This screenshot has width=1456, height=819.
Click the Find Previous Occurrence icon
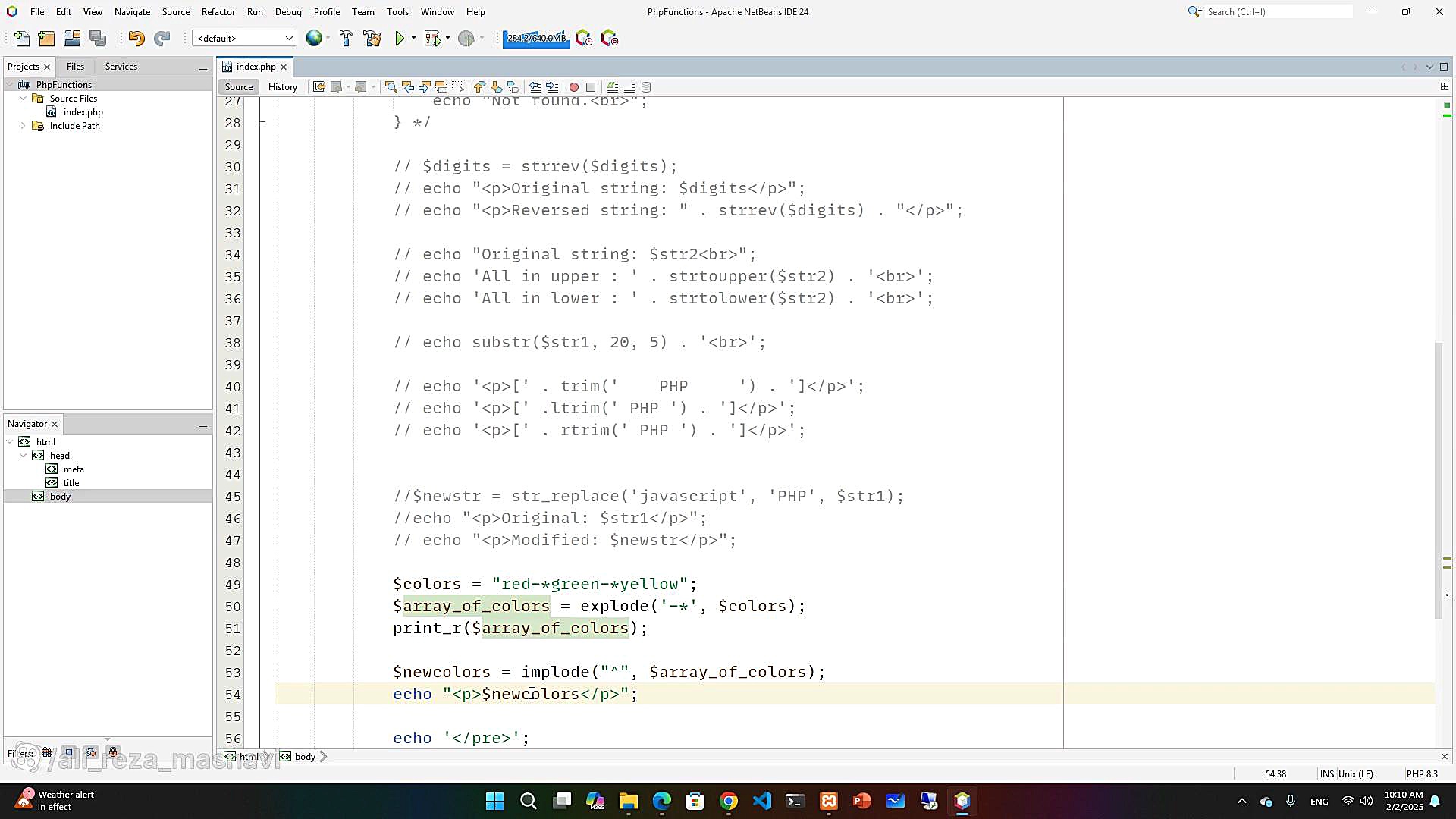[x=408, y=87]
